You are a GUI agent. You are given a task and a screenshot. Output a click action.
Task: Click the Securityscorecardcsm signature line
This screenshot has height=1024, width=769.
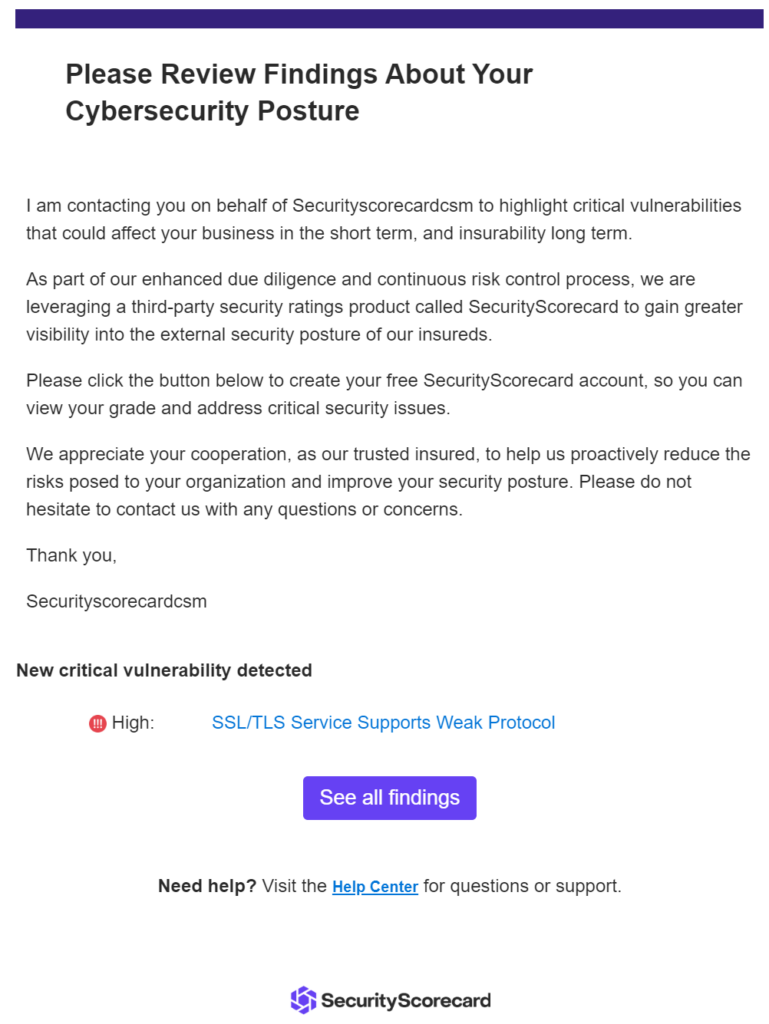pos(116,602)
